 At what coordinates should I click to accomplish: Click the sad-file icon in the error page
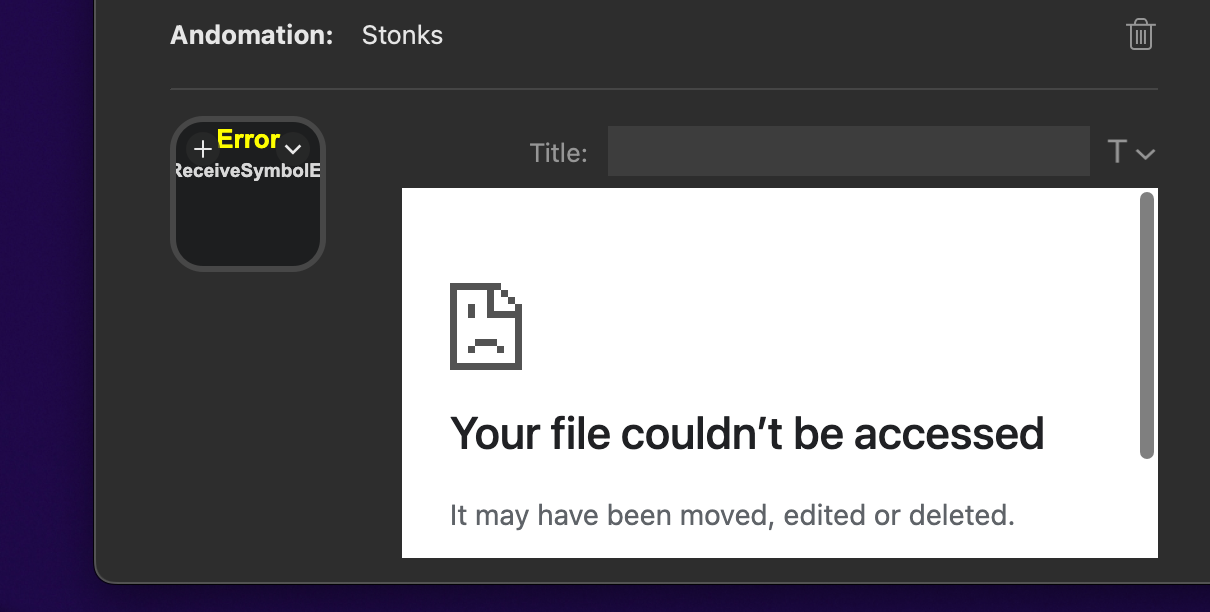(486, 325)
